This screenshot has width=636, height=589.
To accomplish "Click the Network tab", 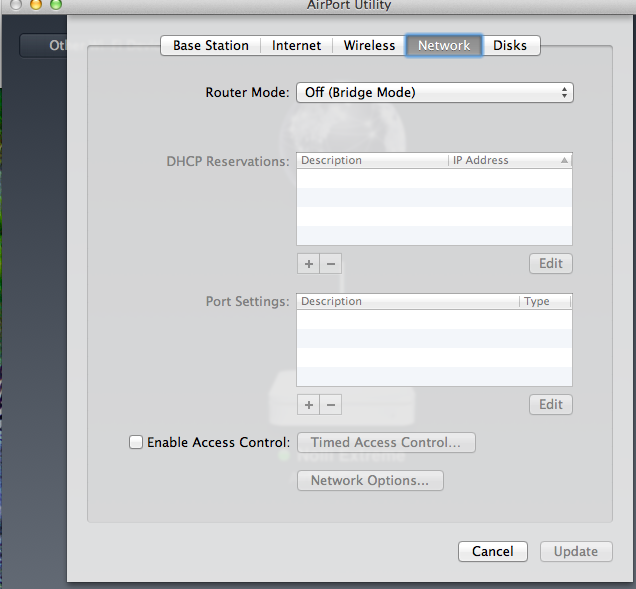I will (x=444, y=45).
